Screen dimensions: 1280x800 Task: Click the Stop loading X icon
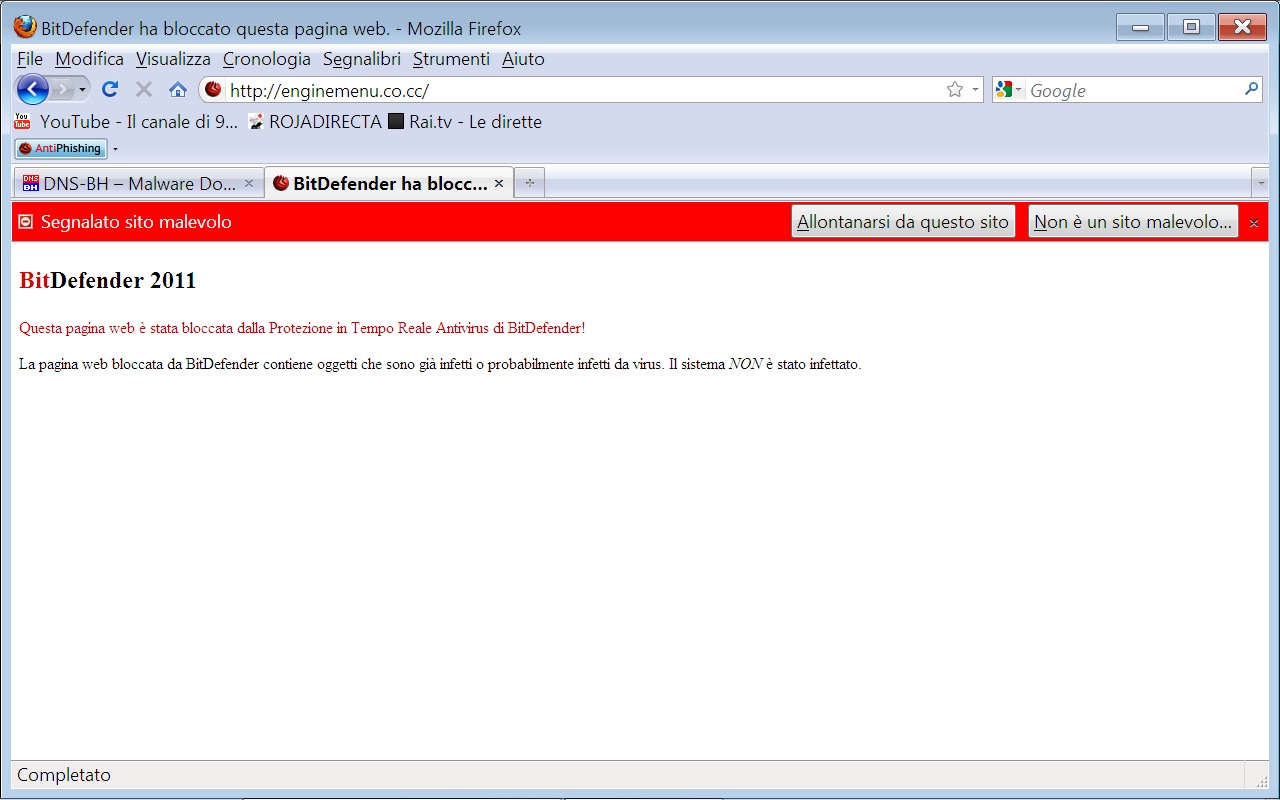[144, 90]
